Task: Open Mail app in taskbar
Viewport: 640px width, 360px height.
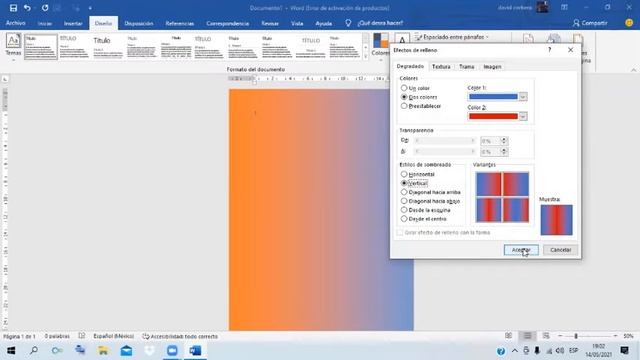Action: coord(126,351)
